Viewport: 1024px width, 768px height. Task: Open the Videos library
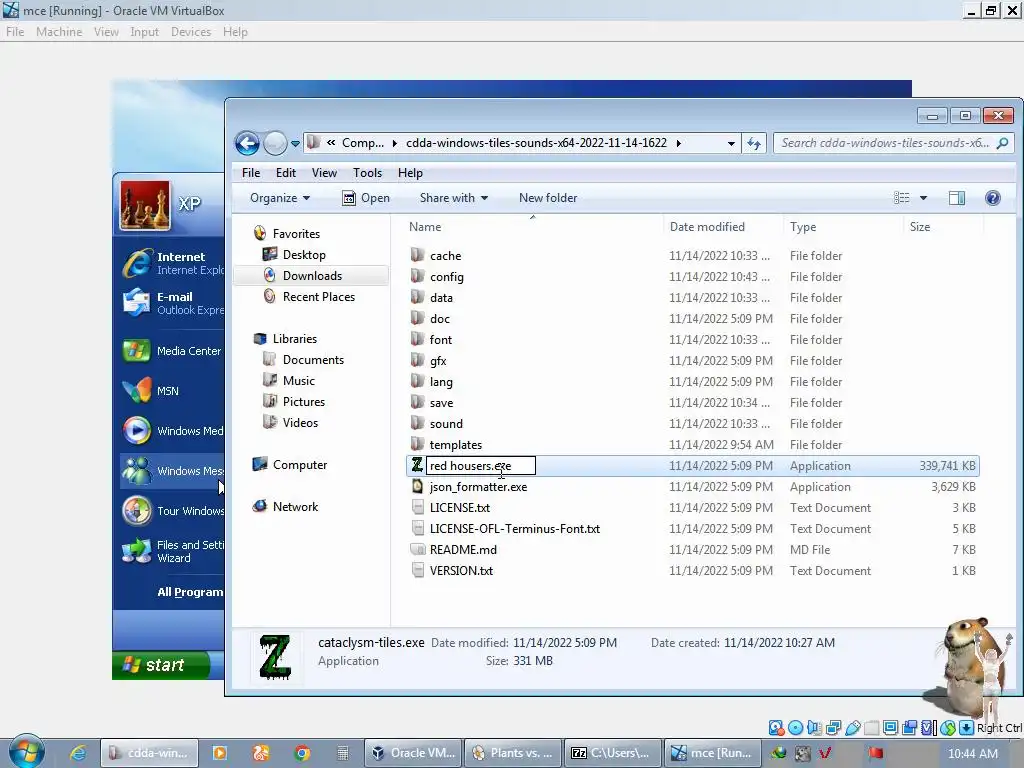click(300, 423)
